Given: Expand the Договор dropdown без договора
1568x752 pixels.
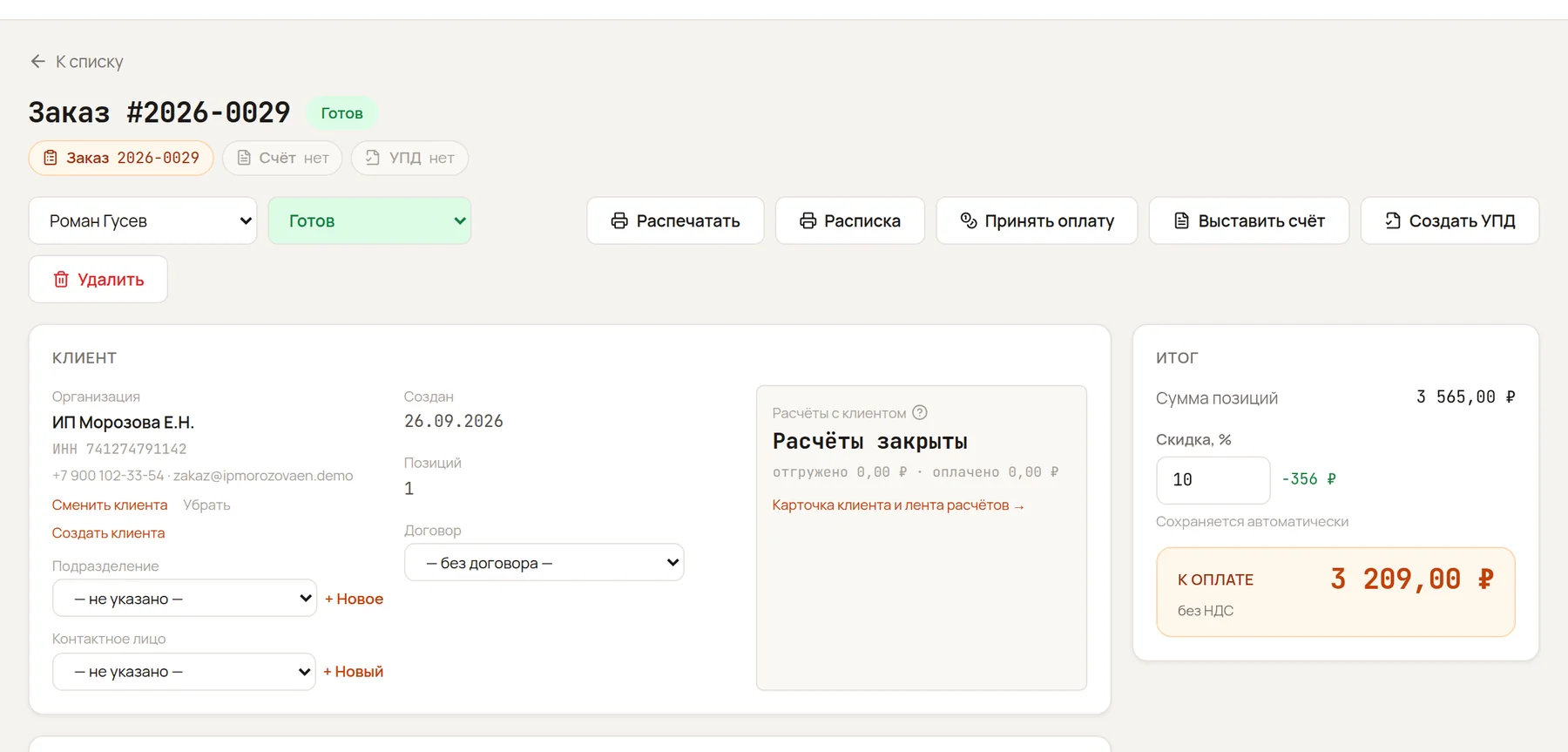Looking at the screenshot, I should [x=544, y=562].
